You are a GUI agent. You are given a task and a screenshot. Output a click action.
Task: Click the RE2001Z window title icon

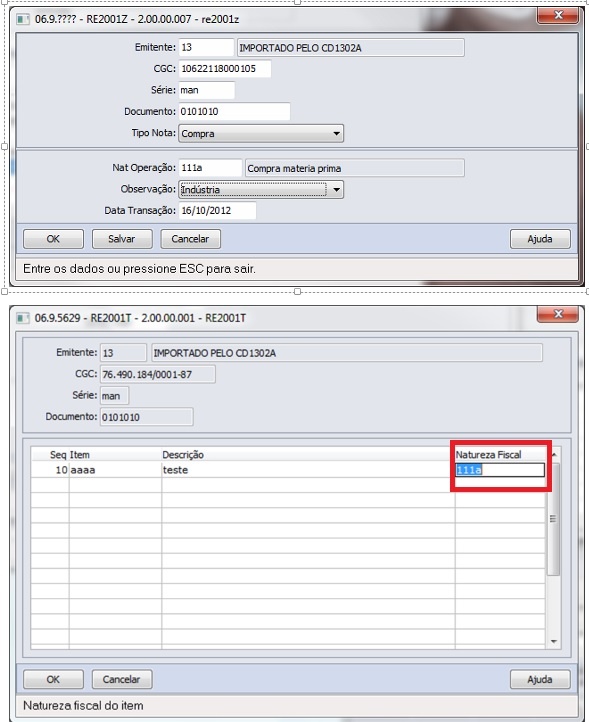[x=23, y=20]
